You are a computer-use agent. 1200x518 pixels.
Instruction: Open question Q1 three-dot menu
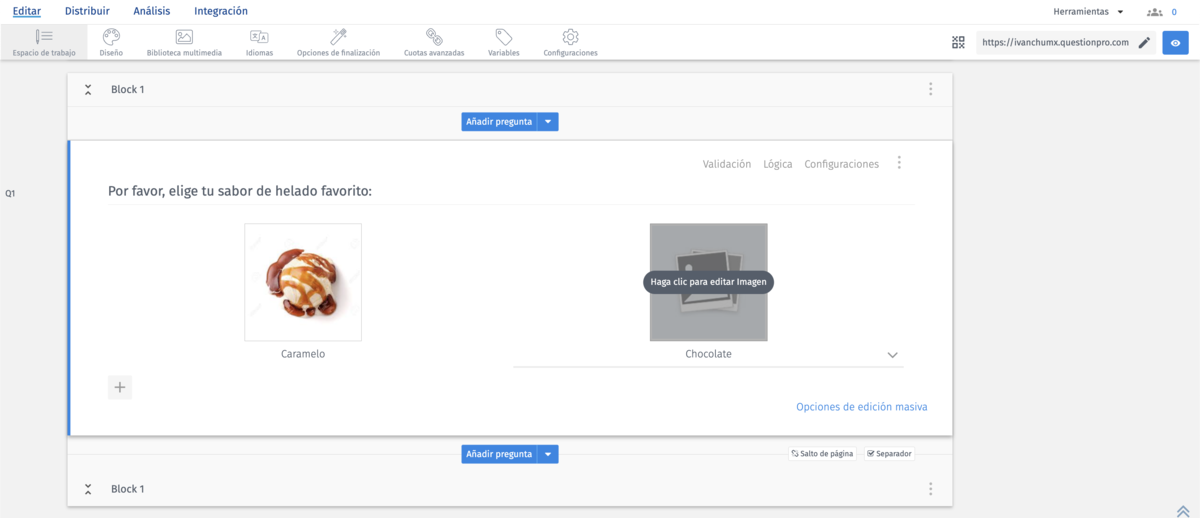899,162
